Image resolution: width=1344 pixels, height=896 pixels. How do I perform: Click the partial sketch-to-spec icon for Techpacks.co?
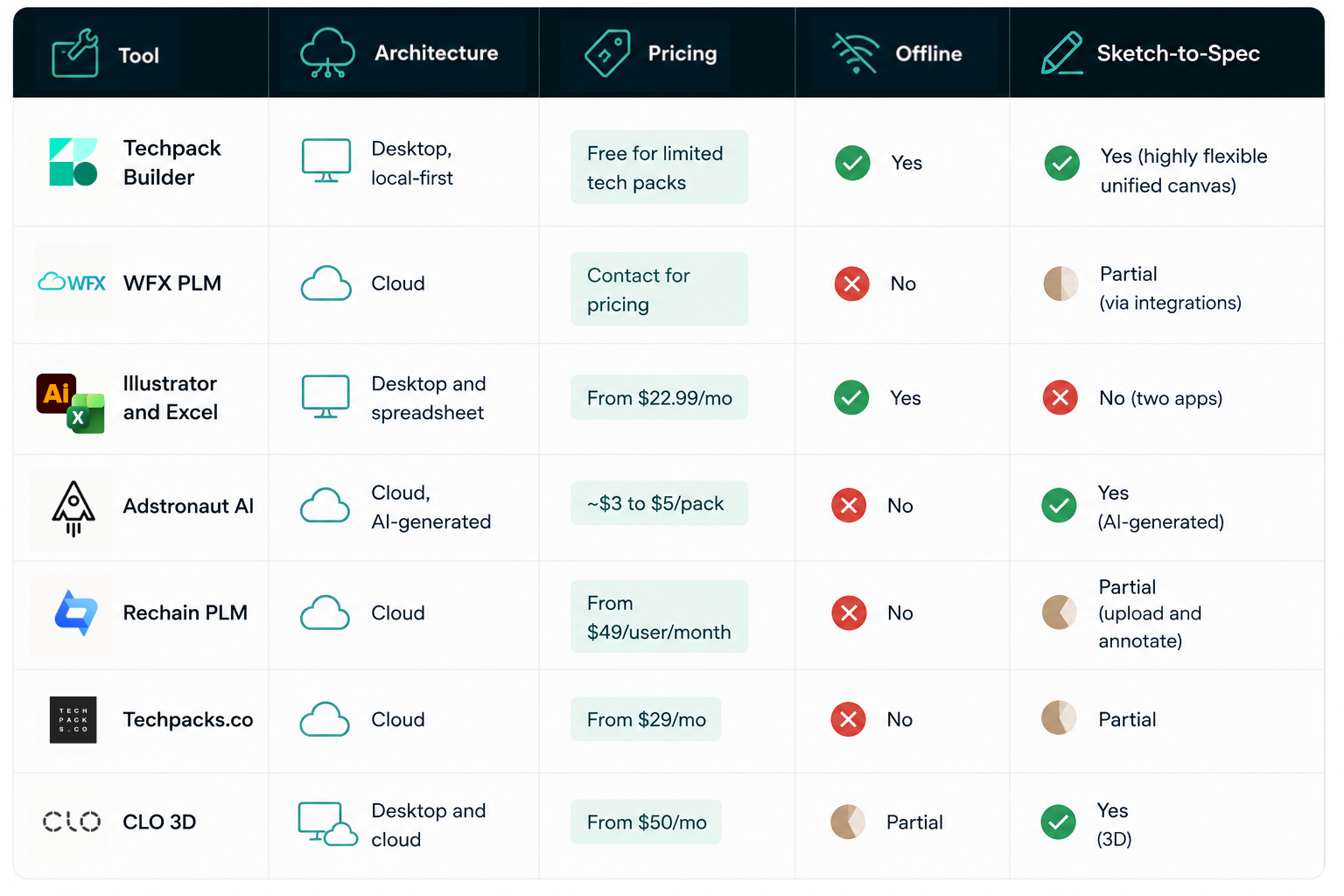click(x=1059, y=718)
